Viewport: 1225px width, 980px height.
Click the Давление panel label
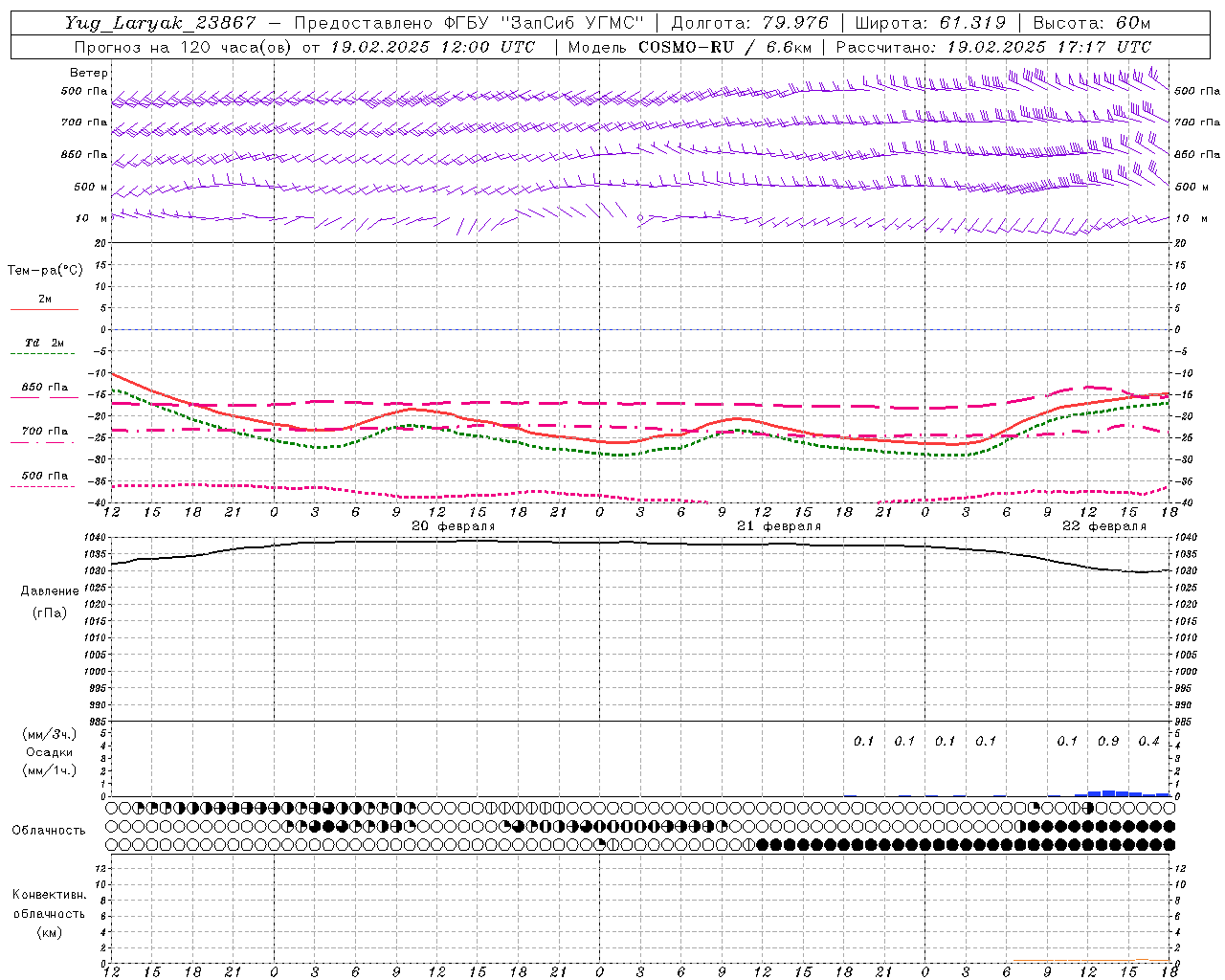pos(50,591)
